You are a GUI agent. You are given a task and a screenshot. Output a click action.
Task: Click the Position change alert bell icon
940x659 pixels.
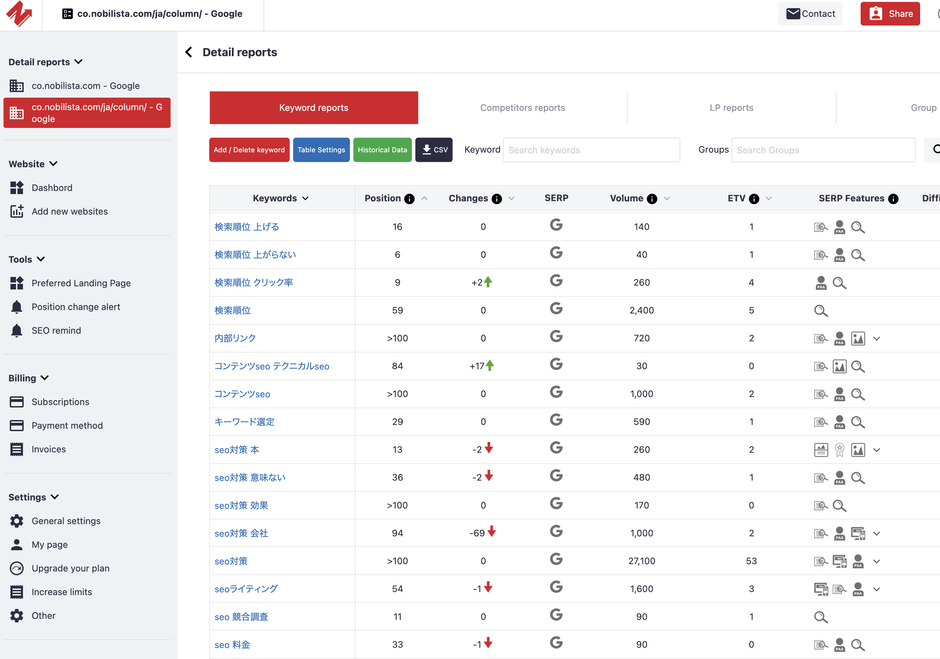(16, 307)
